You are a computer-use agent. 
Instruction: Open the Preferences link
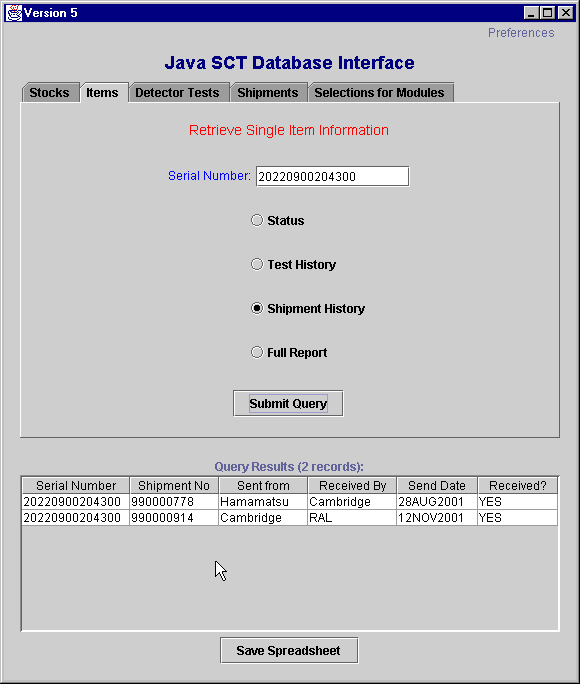[521, 33]
